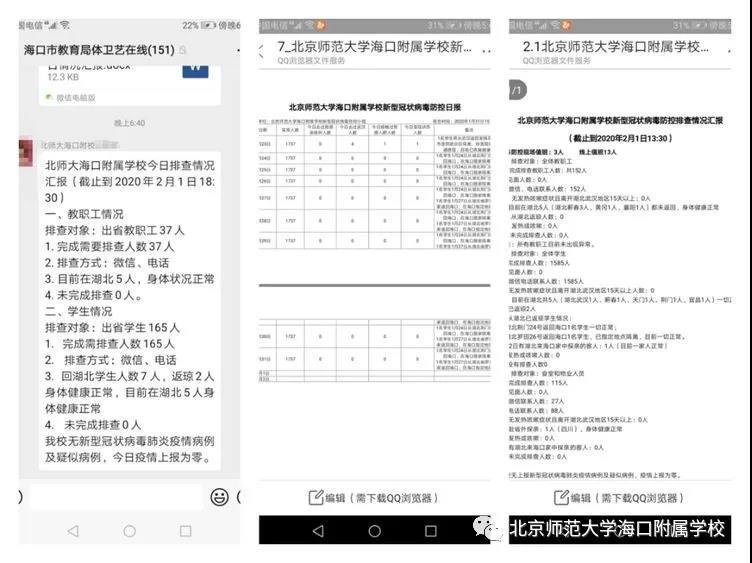Open the emoji picker in WeChat chat
752x563 pixels.
point(219,497)
